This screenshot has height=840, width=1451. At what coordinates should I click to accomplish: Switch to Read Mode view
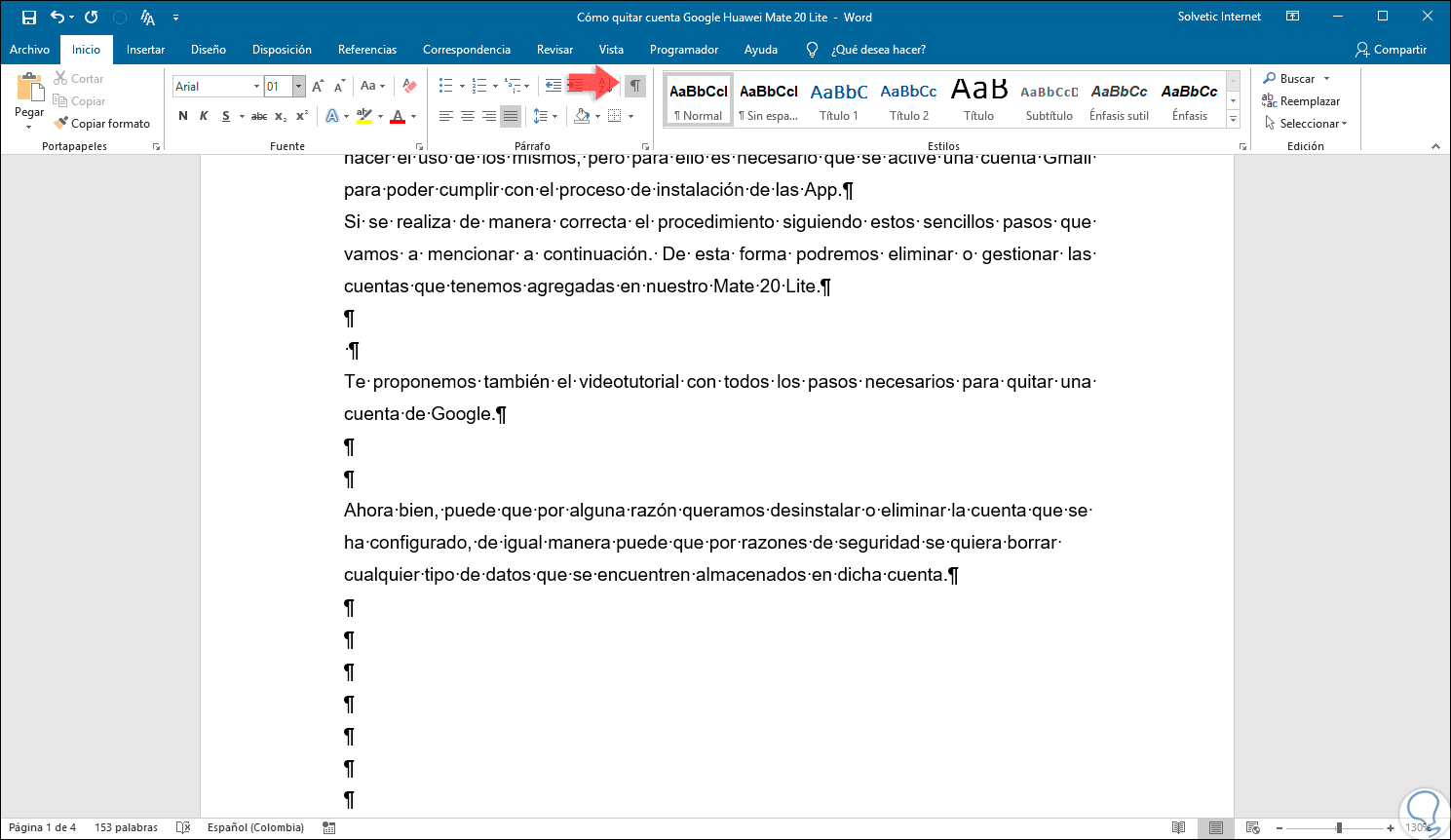(x=1178, y=827)
